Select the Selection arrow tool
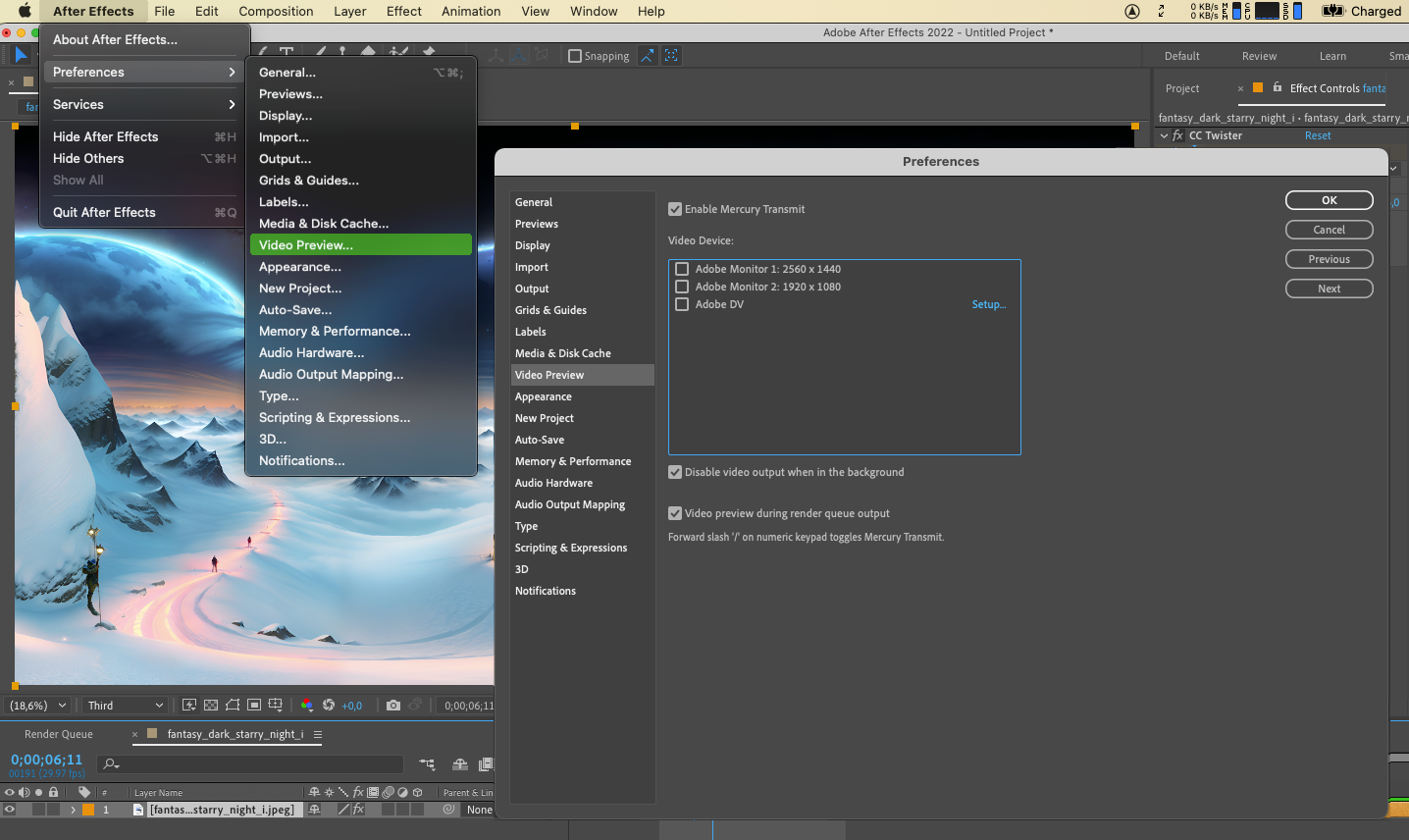 click(x=21, y=55)
